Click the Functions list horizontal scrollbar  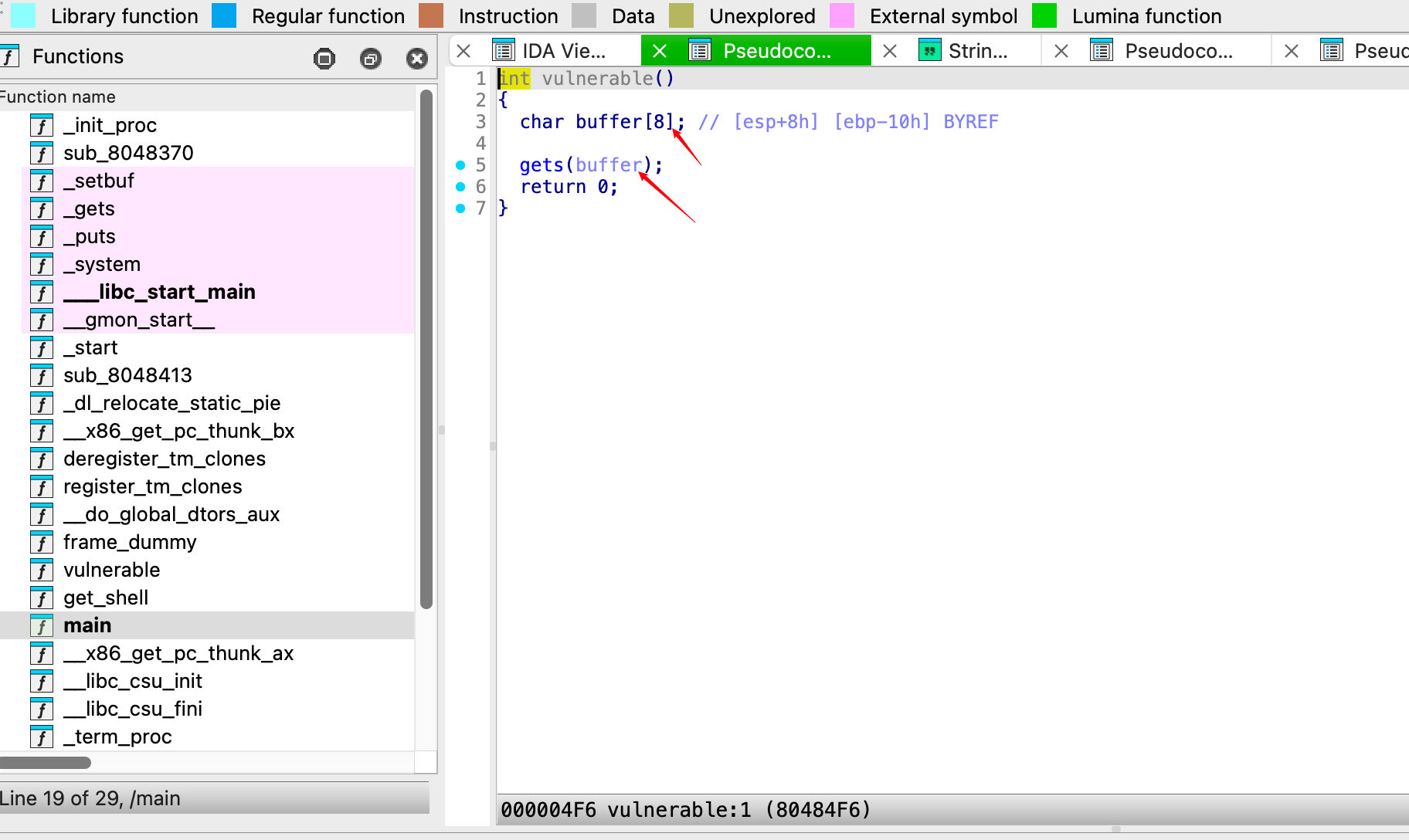pos(46,763)
